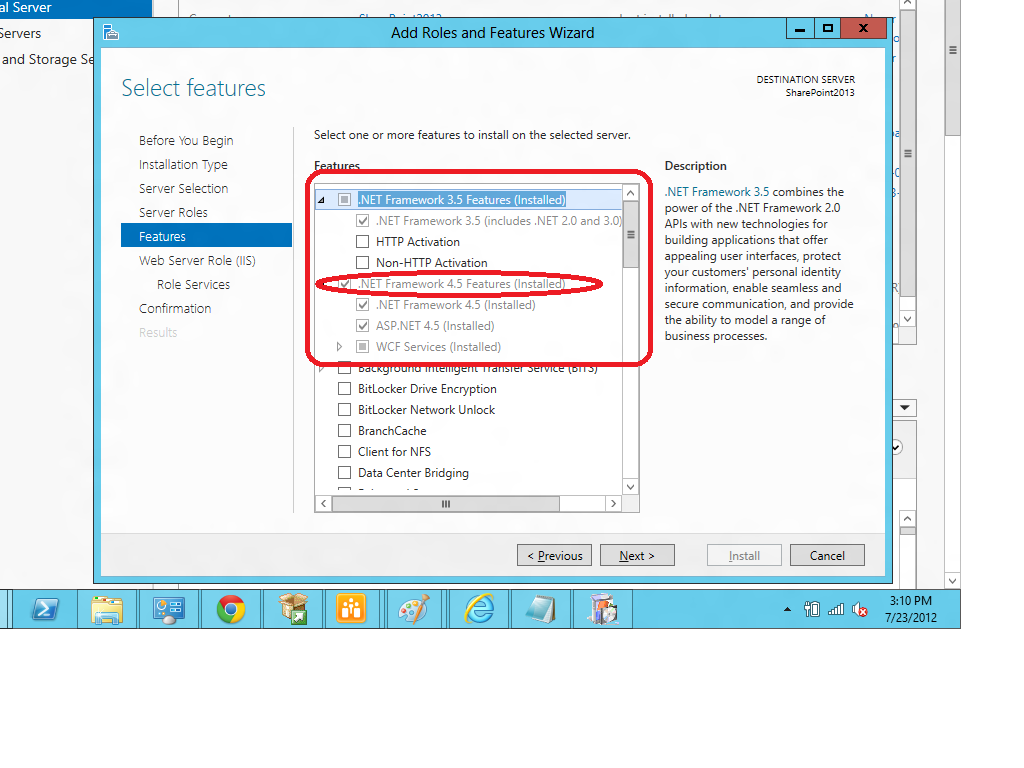The width and height of the screenshot is (1024, 768).
Task: Show hidden icons in the system tray
Action: pos(788,608)
